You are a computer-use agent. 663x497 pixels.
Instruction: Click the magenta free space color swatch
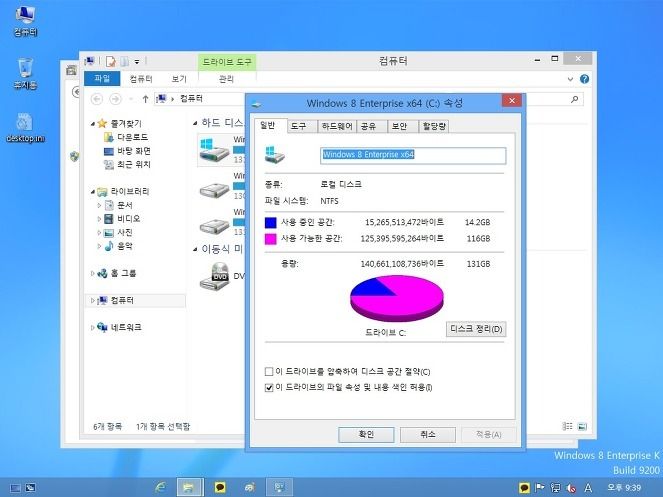click(x=270, y=239)
